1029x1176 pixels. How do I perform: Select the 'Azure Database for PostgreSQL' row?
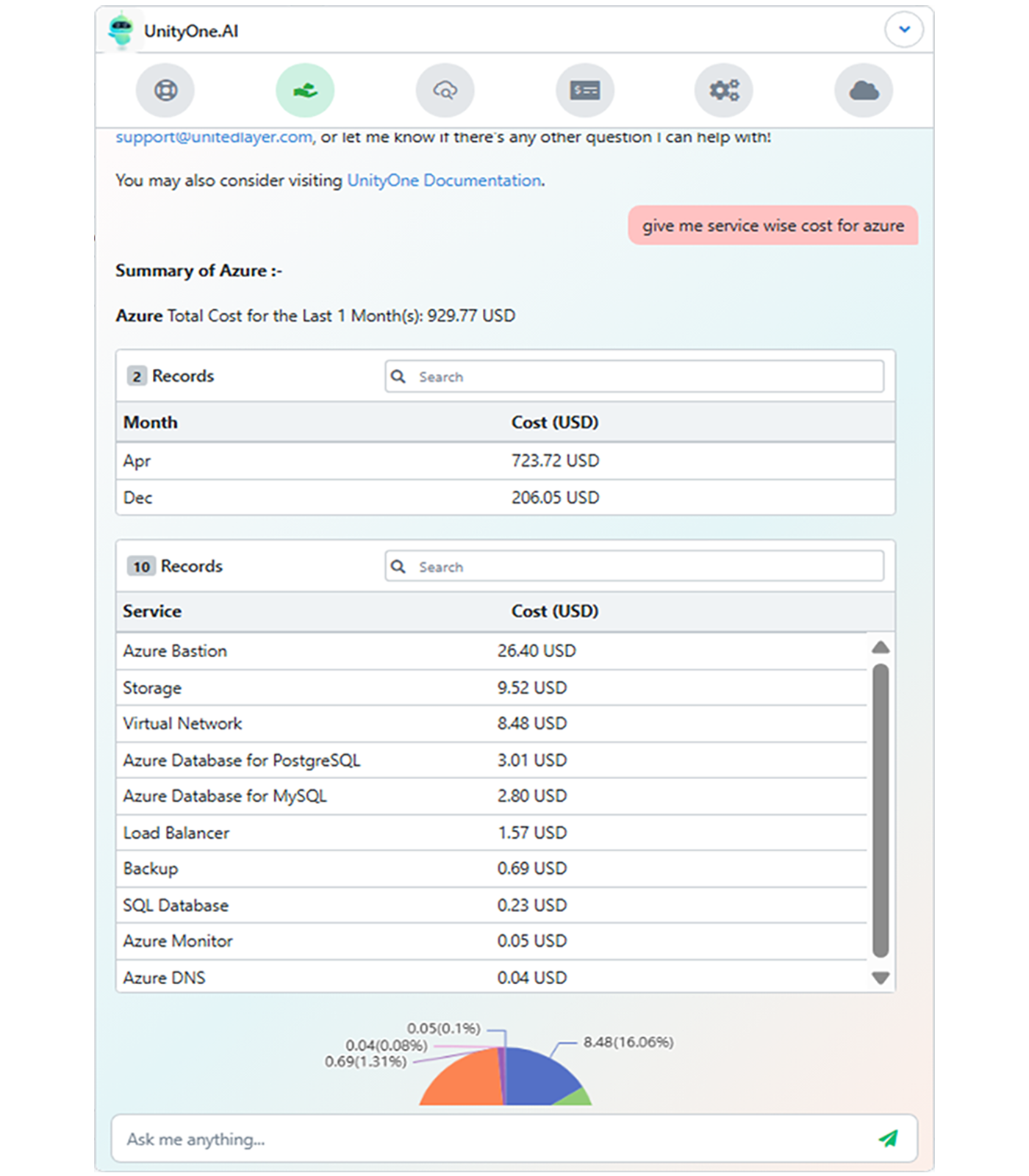point(491,761)
